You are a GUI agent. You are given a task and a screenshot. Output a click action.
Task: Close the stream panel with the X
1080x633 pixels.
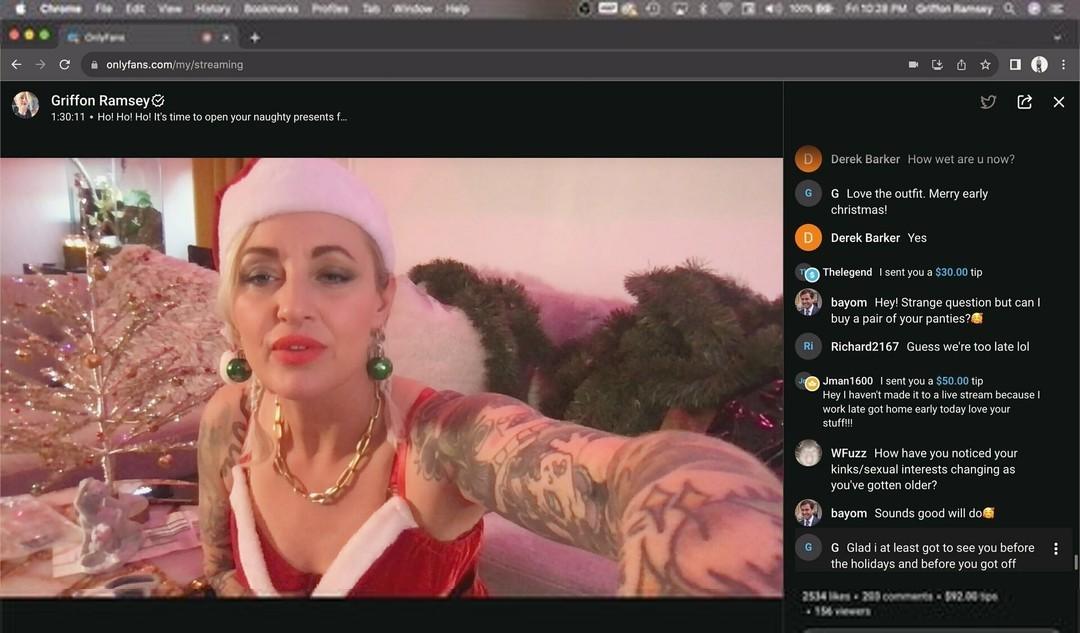(x=1059, y=102)
